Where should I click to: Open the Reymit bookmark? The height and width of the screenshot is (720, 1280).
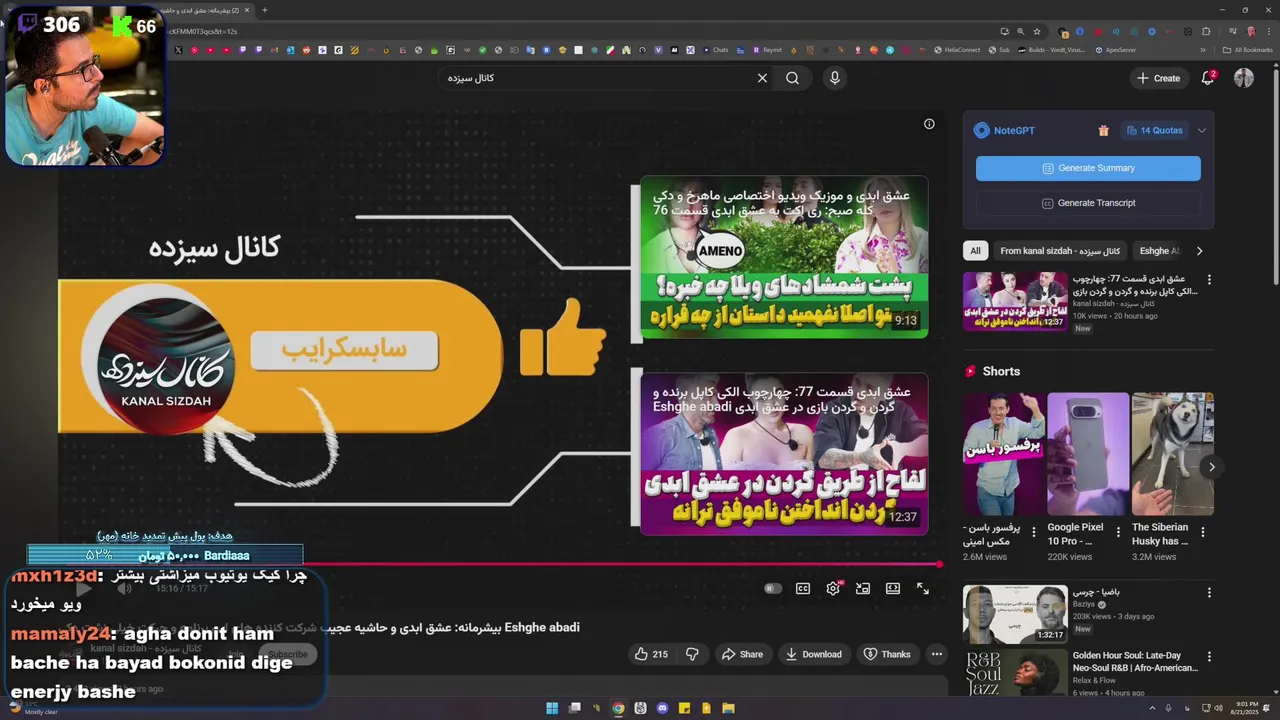767,50
